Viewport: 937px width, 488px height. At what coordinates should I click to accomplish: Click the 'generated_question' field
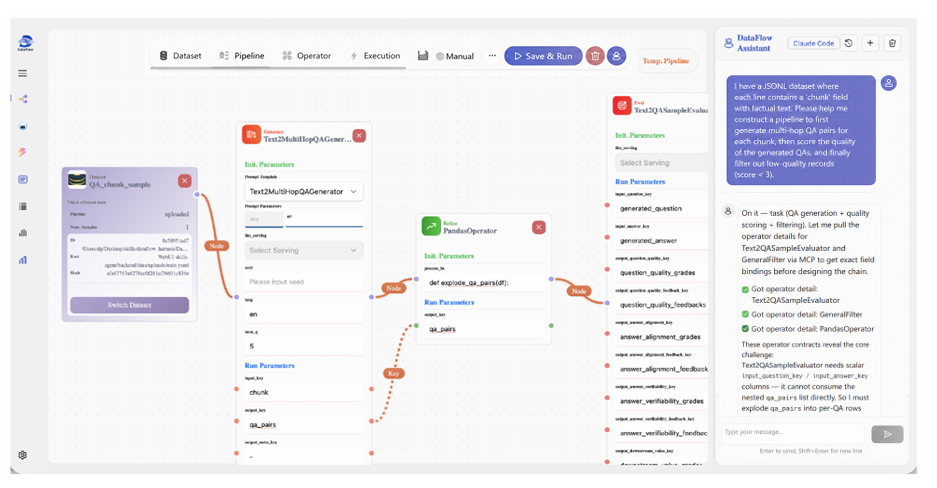click(661, 208)
